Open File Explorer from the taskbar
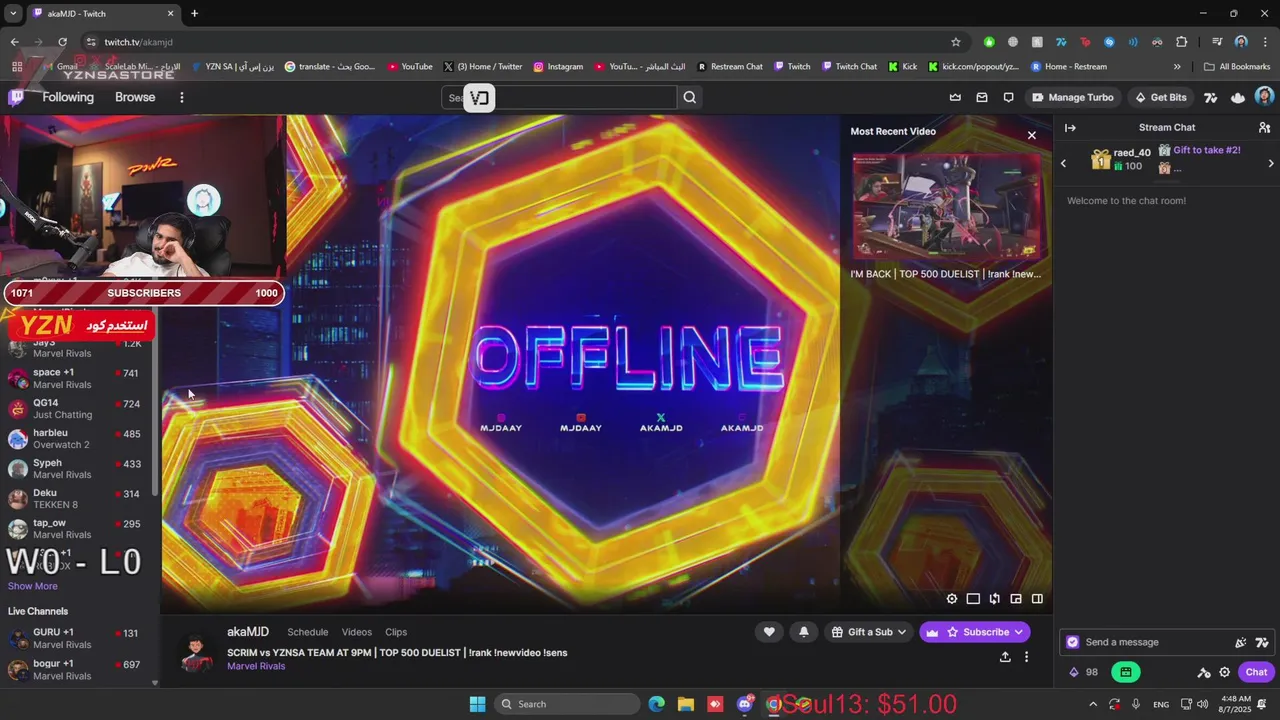 point(686,704)
